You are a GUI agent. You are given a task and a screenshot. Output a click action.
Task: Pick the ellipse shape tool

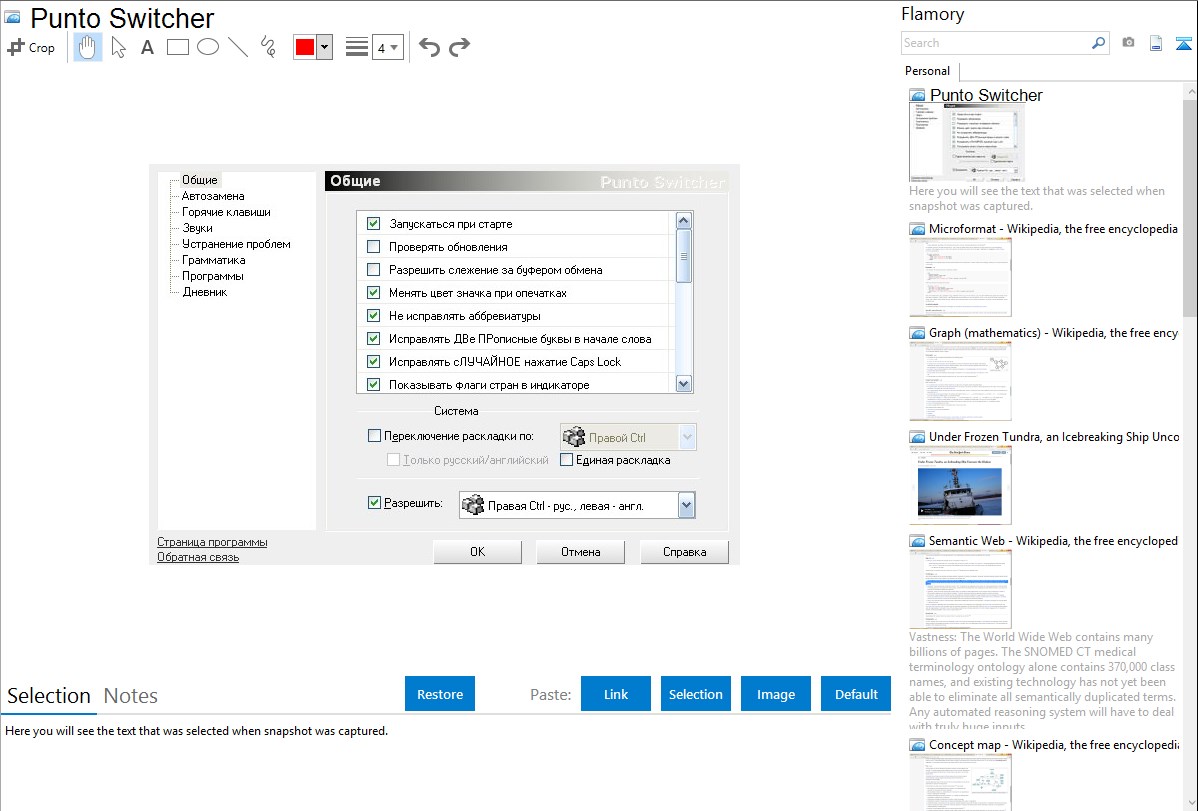tap(208, 47)
